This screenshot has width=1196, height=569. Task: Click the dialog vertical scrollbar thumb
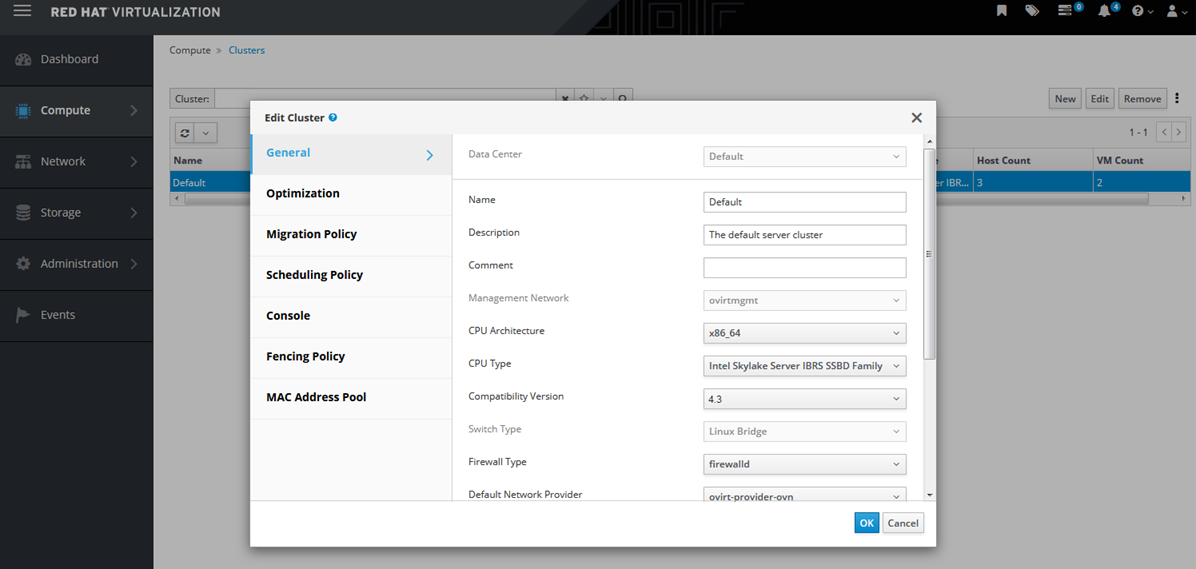click(x=929, y=254)
